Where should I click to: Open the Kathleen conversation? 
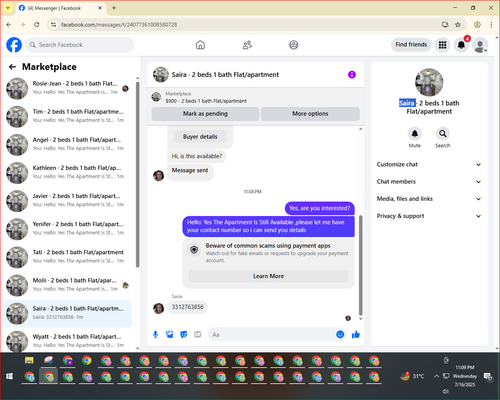(x=68, y=173)
